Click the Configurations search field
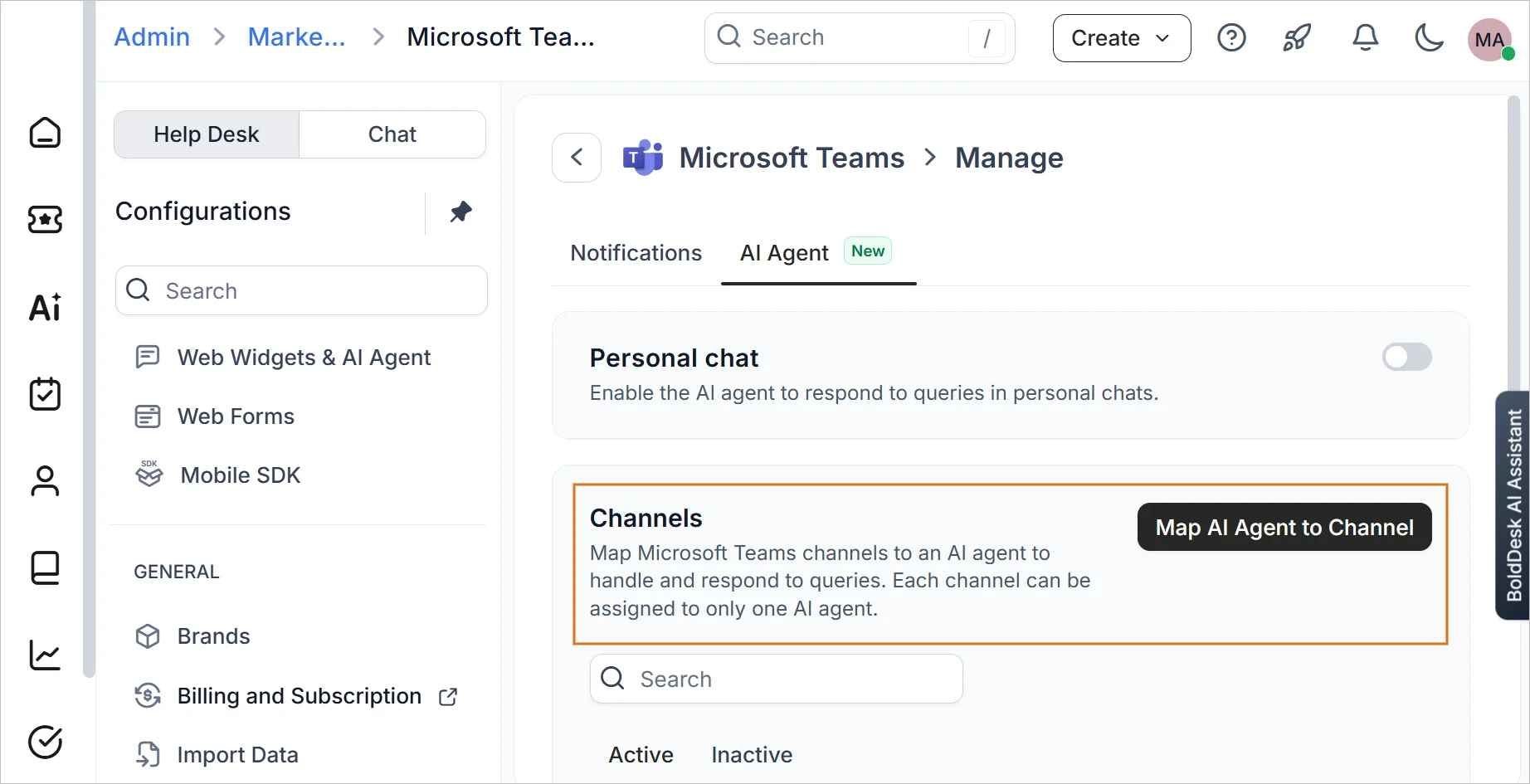This screenshot has width=1530, height=784. point(301,290)
